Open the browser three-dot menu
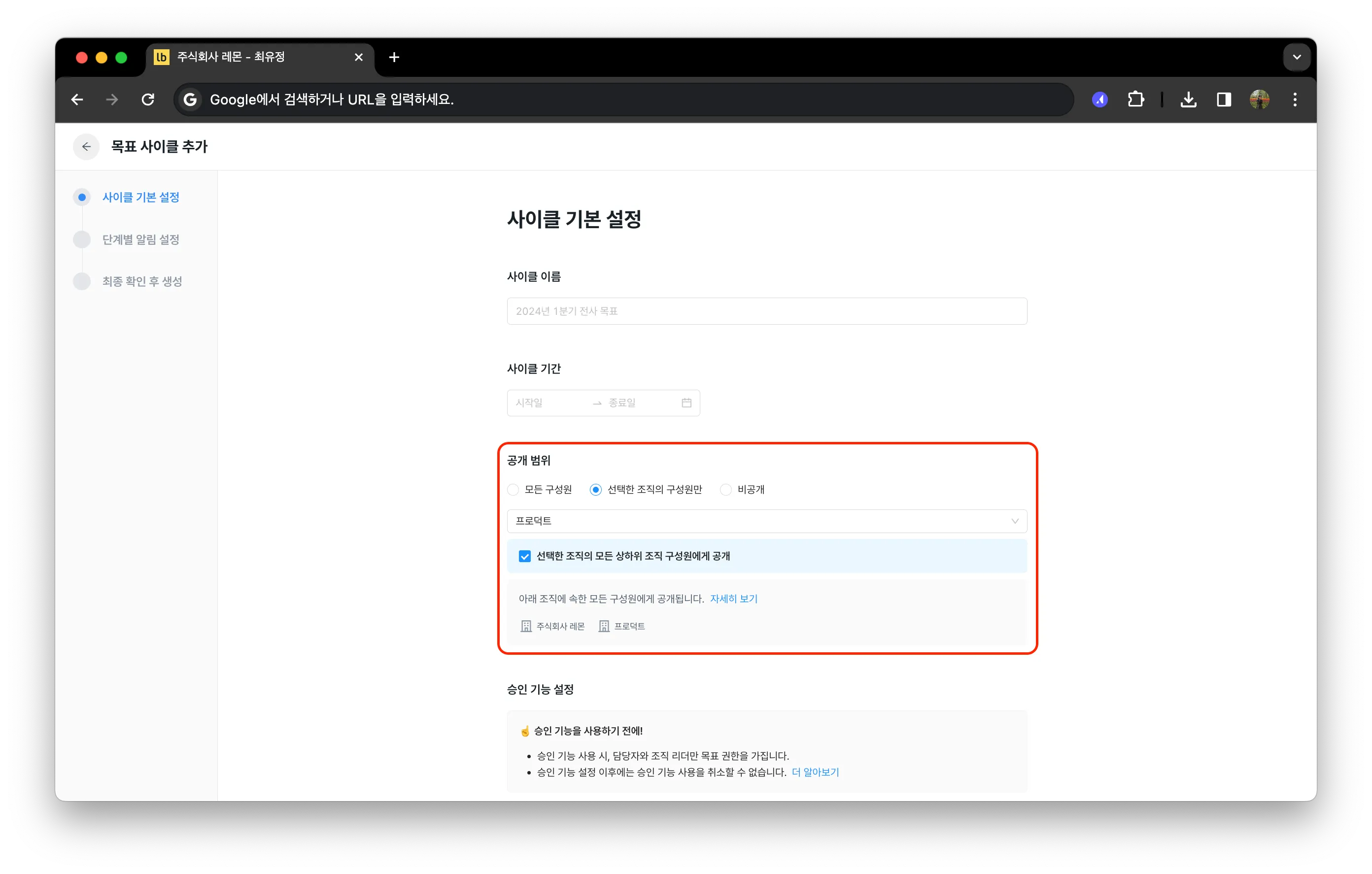Image resolution: width=1372 pixels, height=874 pixels. [x=1295, y=100]
